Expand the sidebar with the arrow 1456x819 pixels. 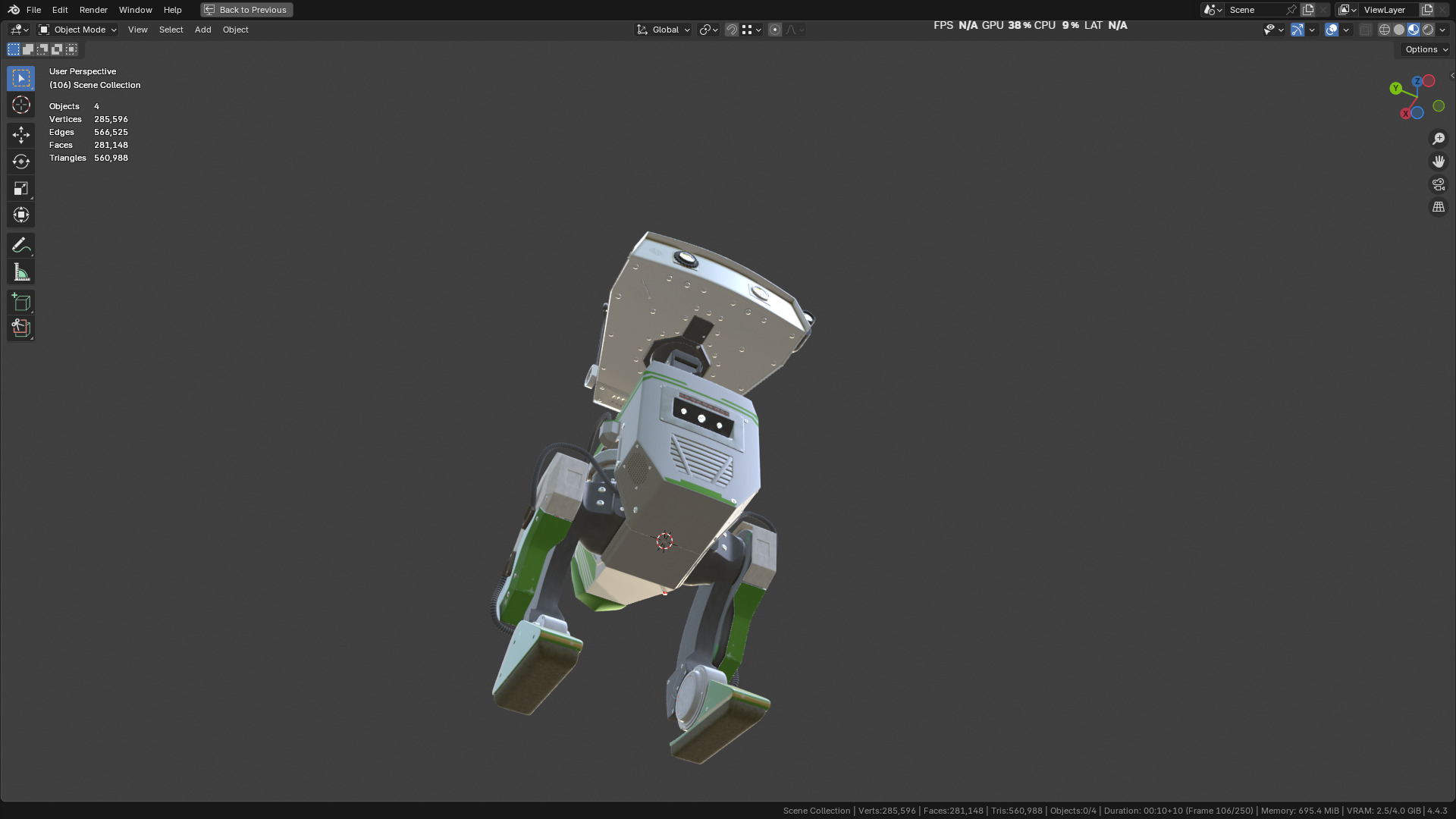pos(1451,76)
